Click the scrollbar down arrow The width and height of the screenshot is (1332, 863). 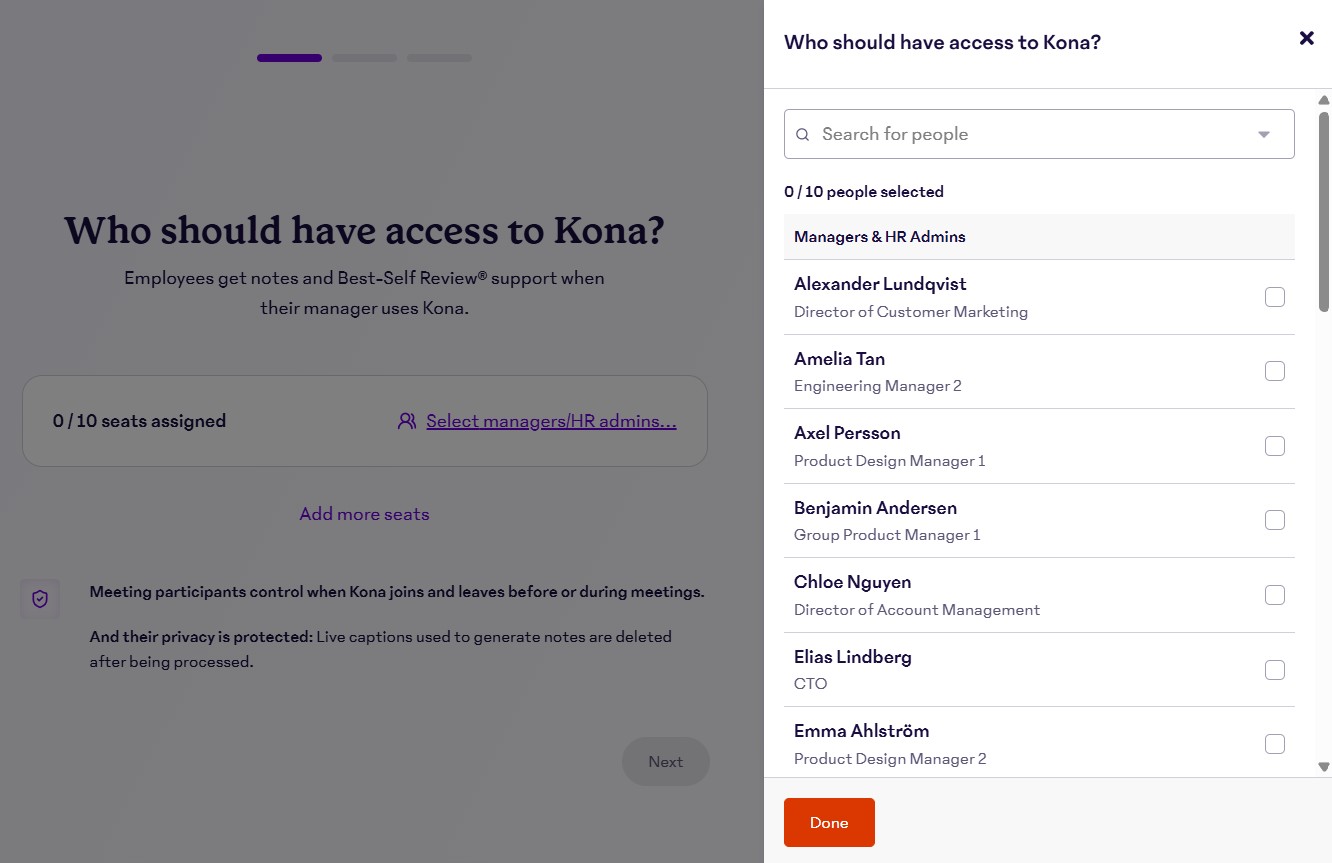click(x=1324, y=767)
